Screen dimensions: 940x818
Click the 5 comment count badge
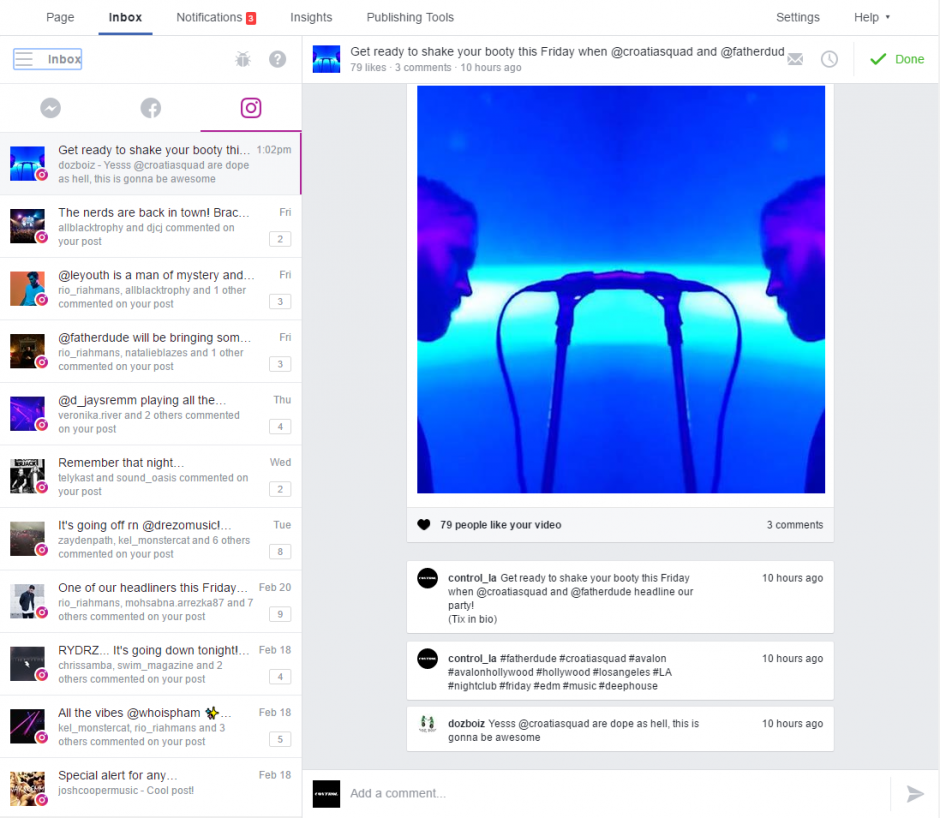point(280,739)
